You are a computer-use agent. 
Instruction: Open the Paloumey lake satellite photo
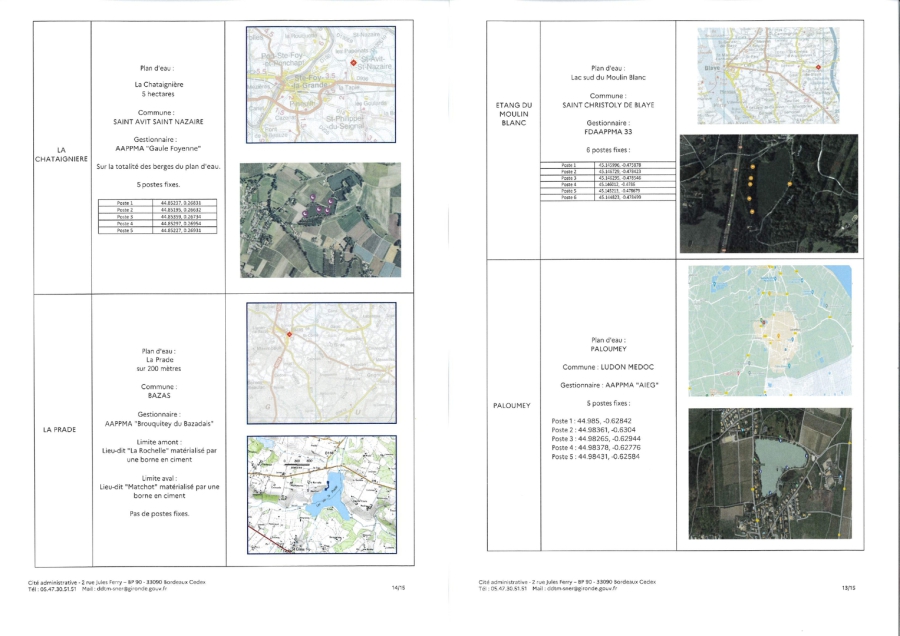pyautogui.click(x=769, y=473)
